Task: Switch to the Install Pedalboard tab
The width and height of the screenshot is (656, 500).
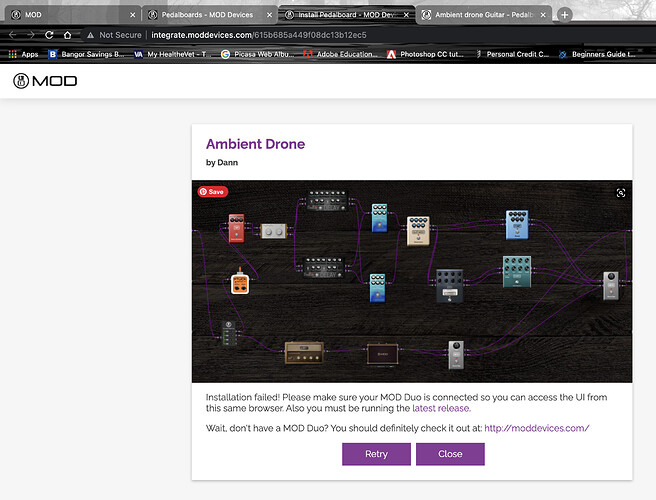Action: (x=345, y=15)
